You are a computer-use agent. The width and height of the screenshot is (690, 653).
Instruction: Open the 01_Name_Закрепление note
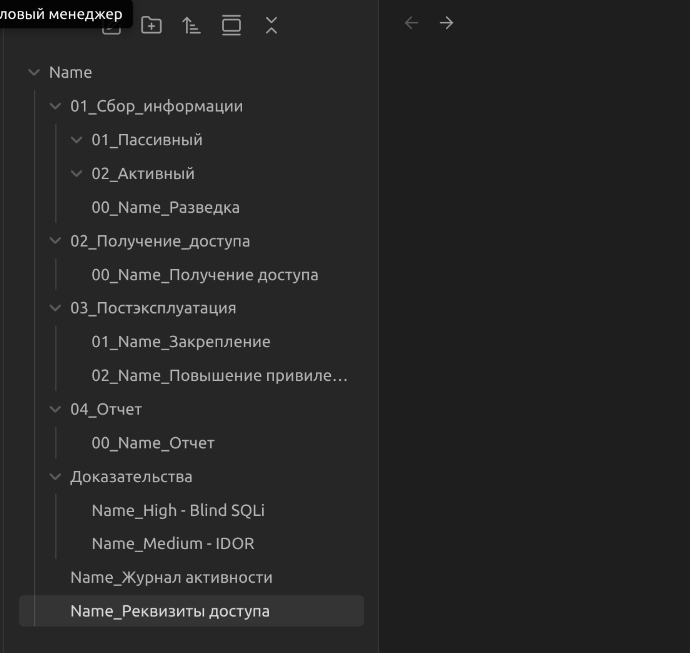[x=181, y=342]
